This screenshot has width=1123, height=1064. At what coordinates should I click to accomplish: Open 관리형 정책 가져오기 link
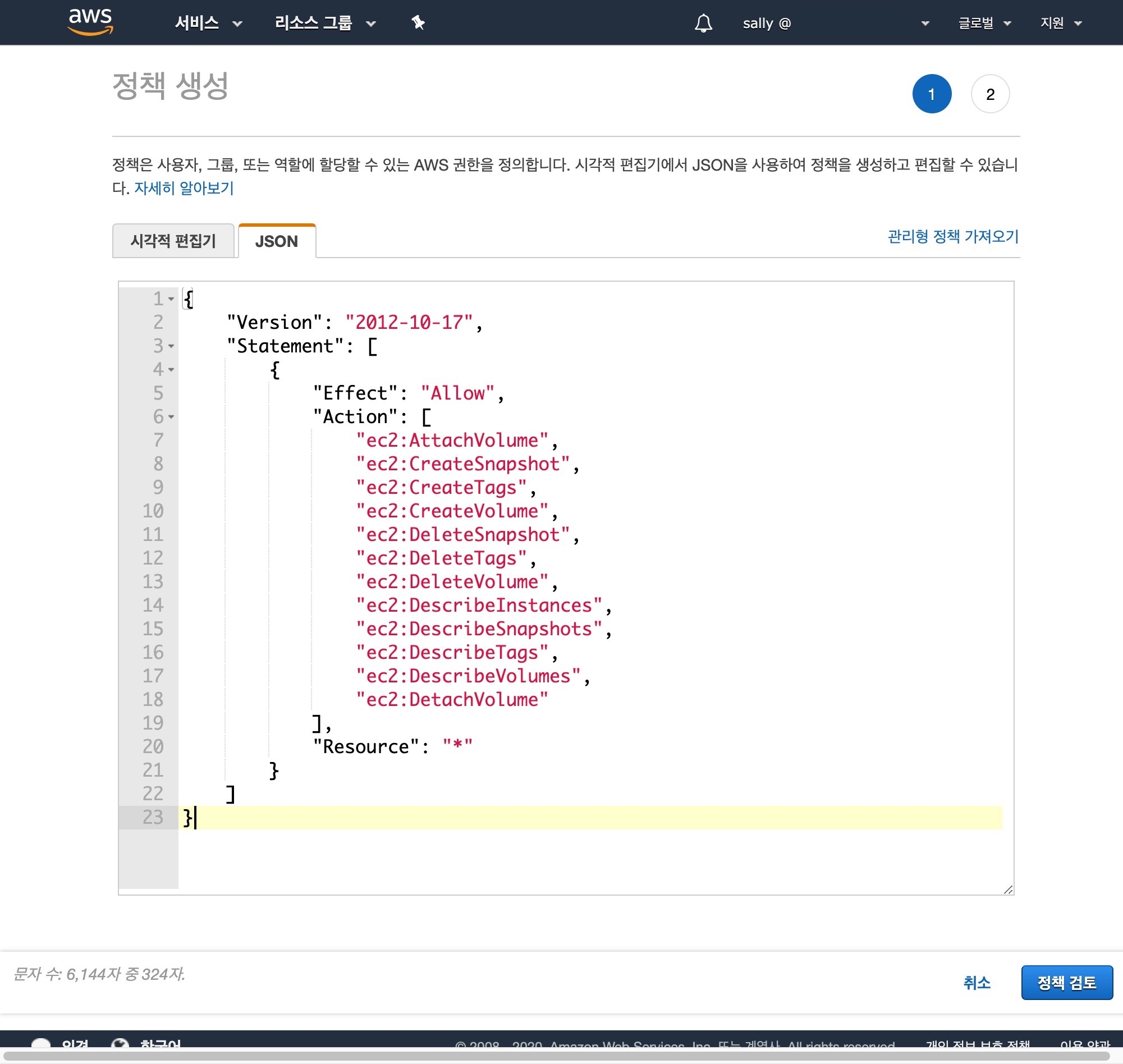[x=952, y=236]
